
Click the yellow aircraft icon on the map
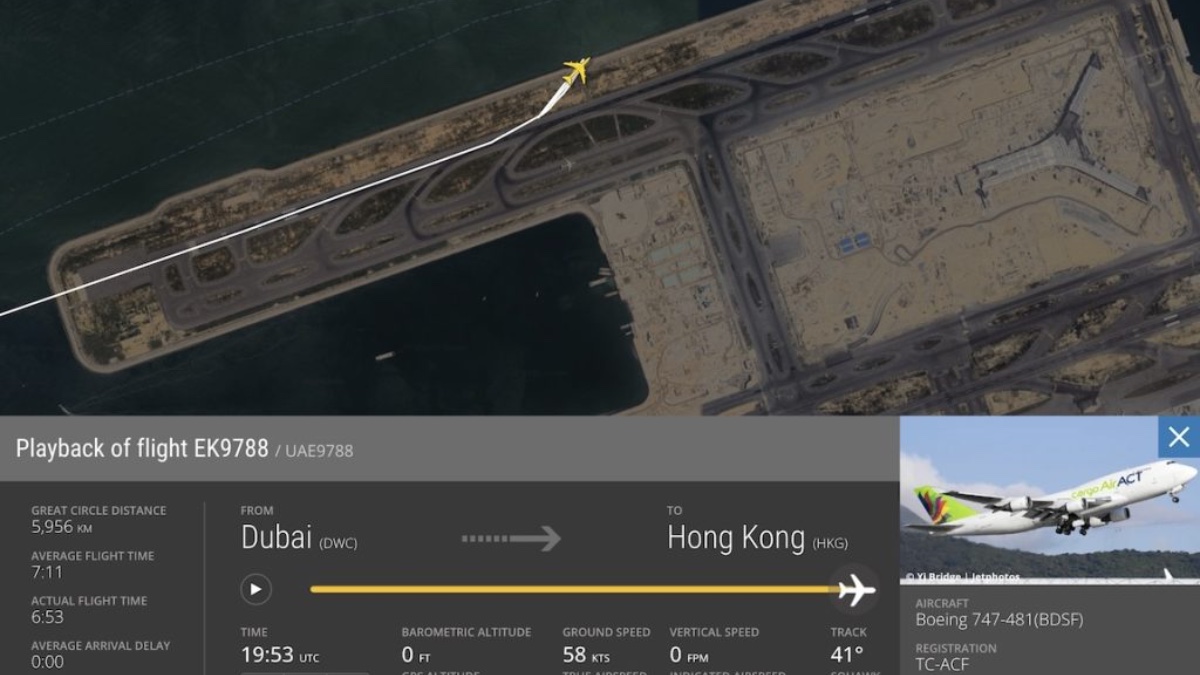coord(577,70)
